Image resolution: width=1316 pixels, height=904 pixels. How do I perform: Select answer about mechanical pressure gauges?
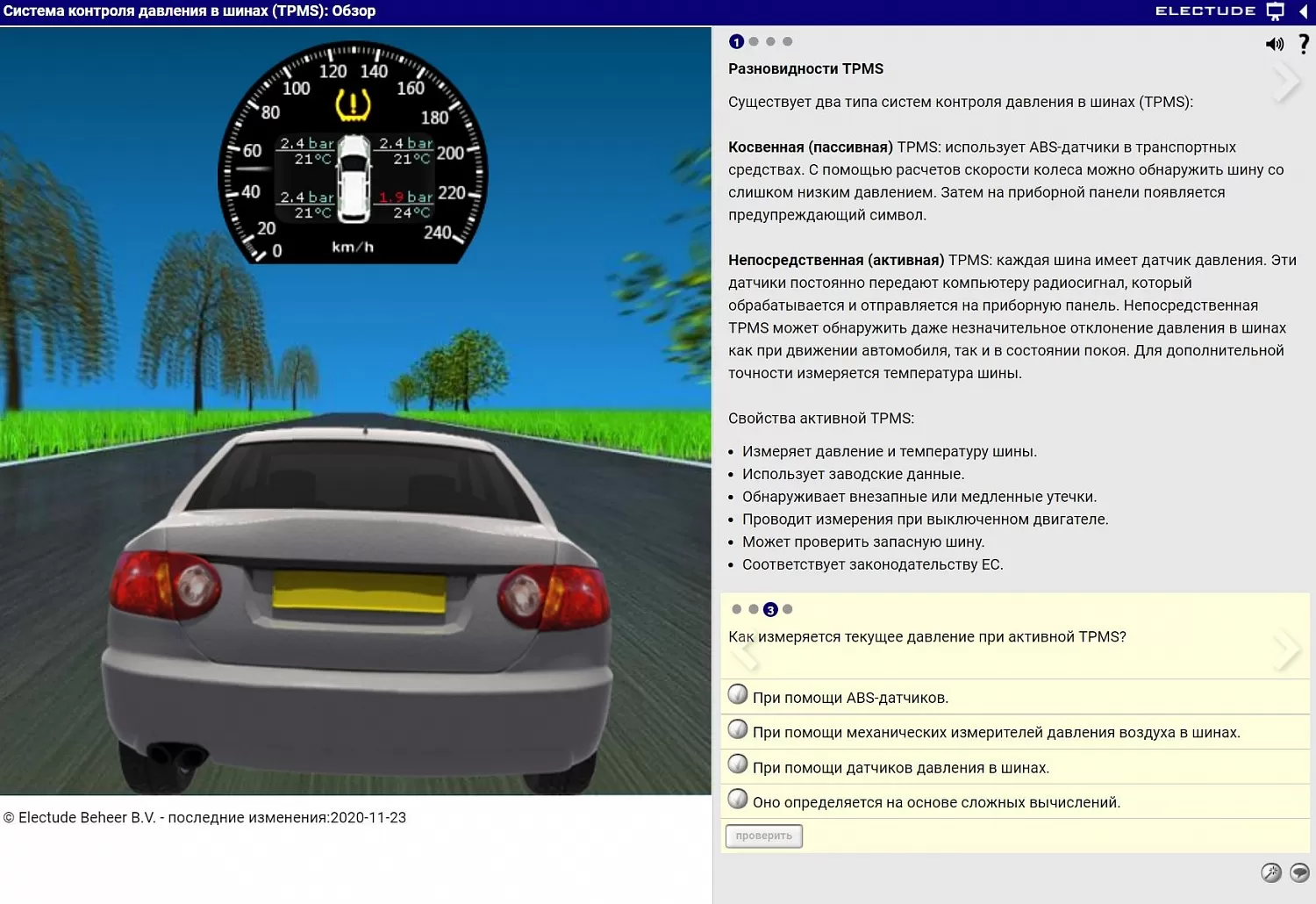738,730
